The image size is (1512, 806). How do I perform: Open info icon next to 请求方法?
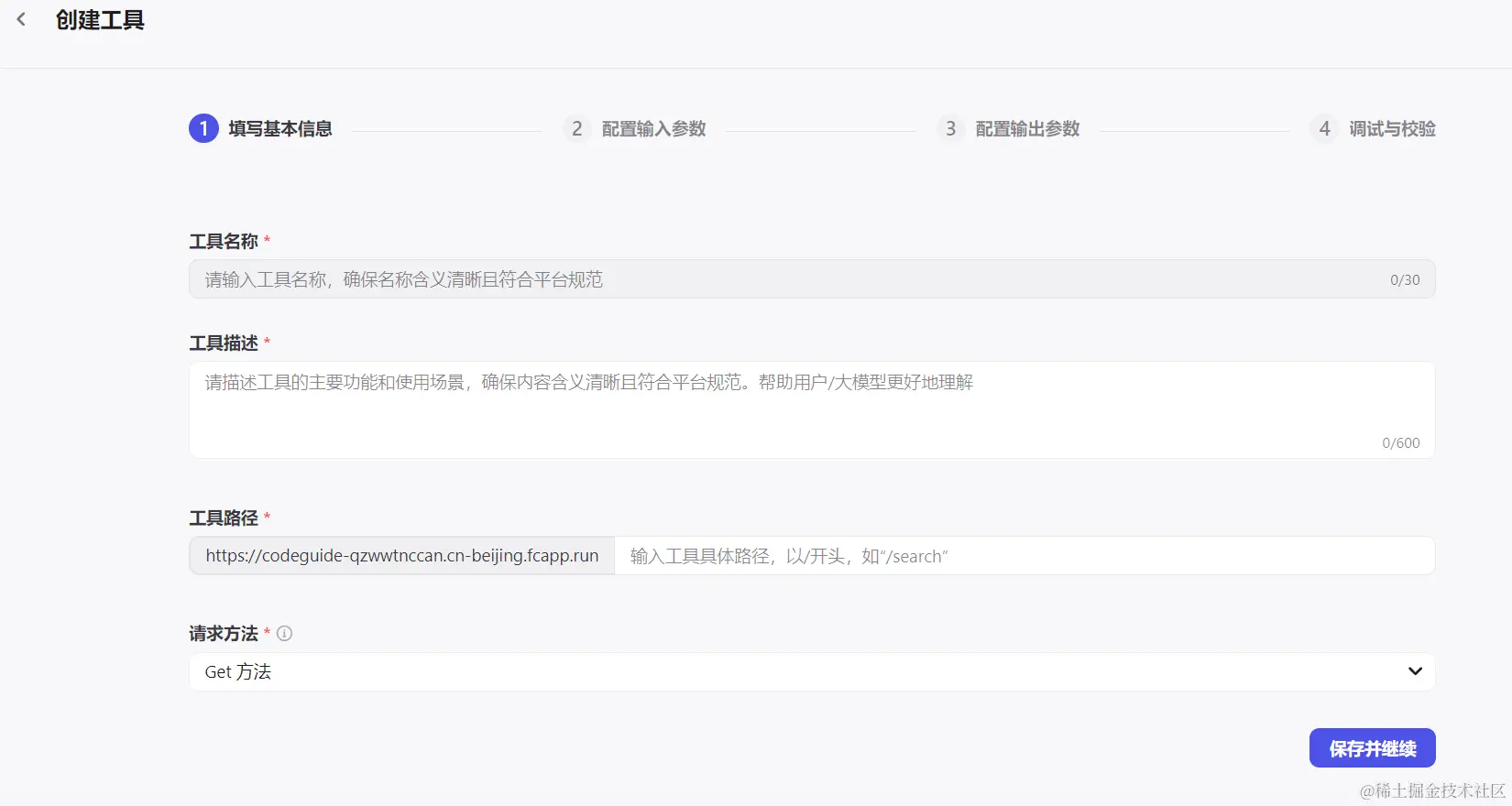point(284,633)
